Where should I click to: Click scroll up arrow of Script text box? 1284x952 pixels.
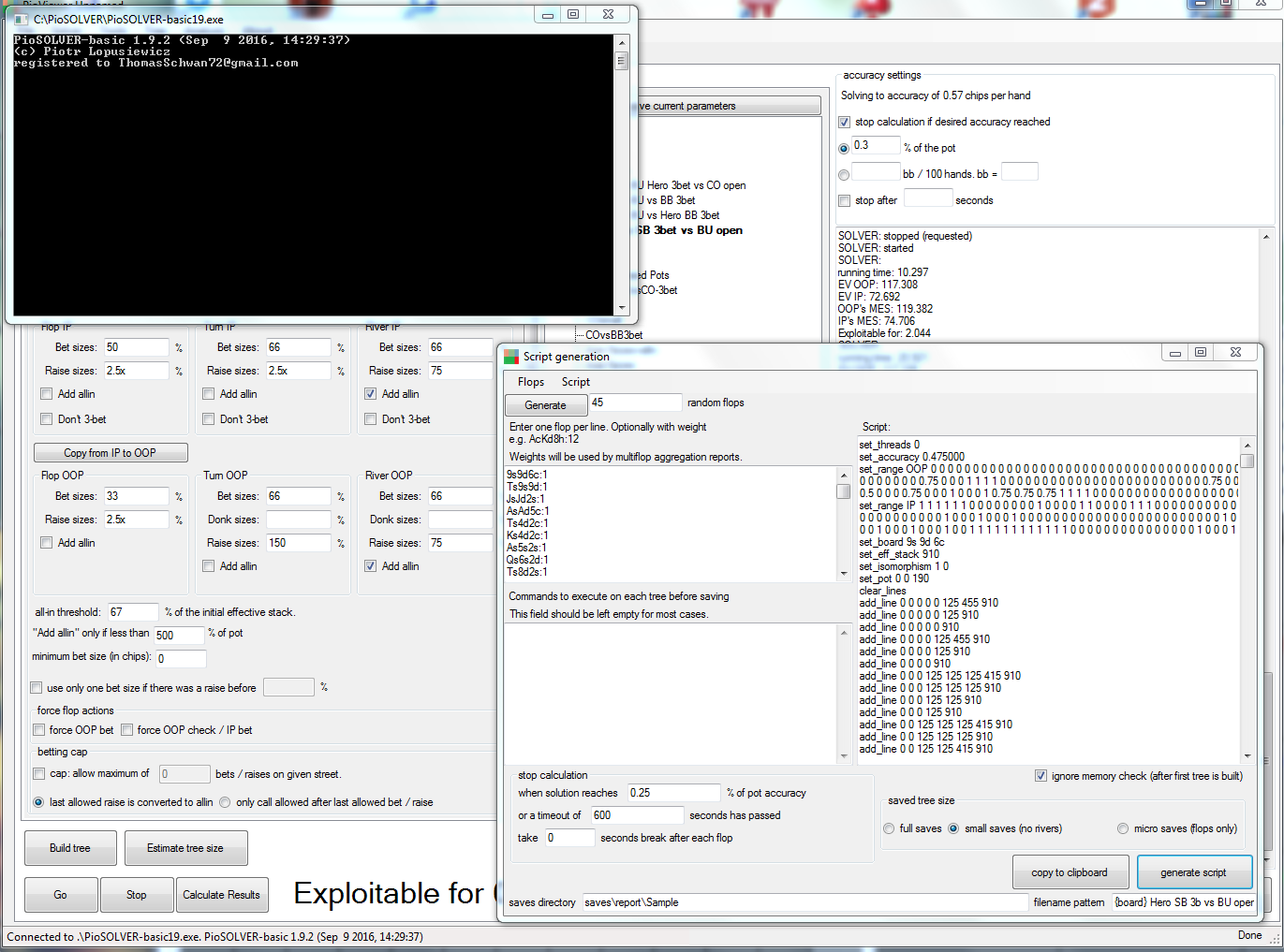[1247, 446]
